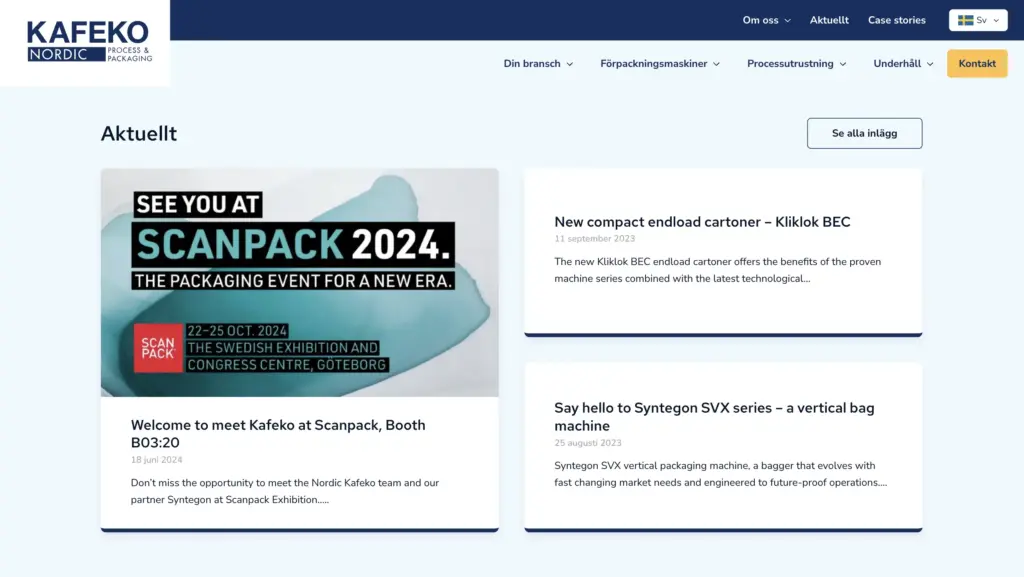
Task: Open the Processutrustning menu
Action: [796, 64]
